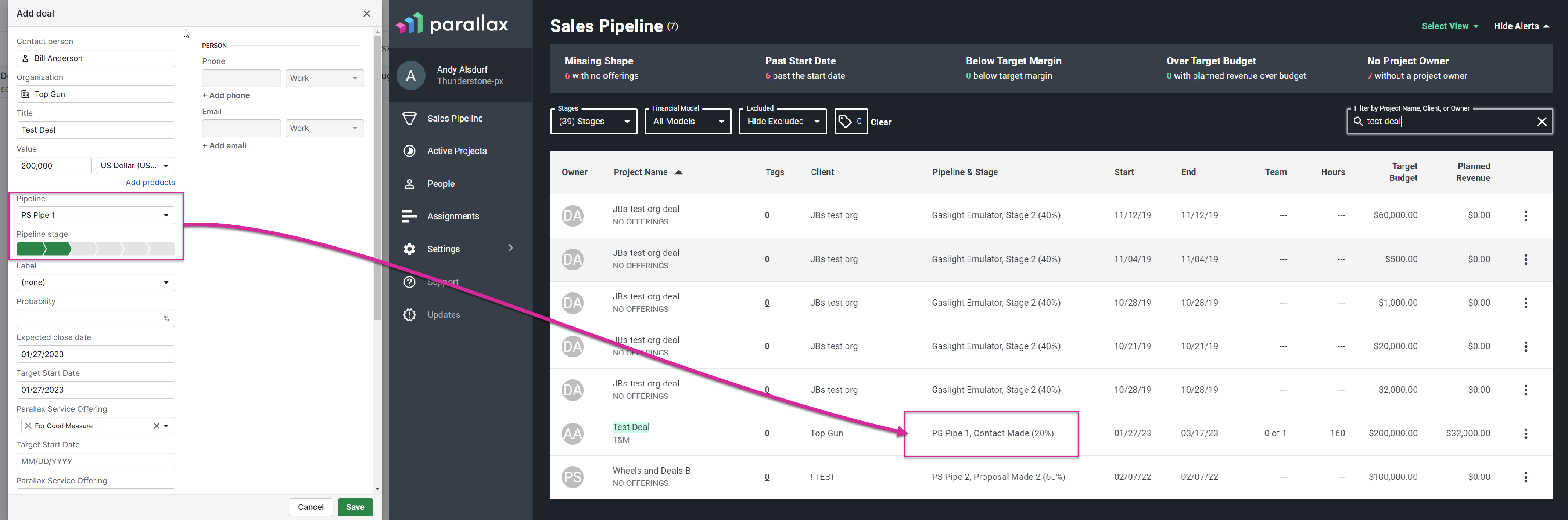Click the People person icon
The width and height of the screenshot is (1568, 520).
pos(410,184)
